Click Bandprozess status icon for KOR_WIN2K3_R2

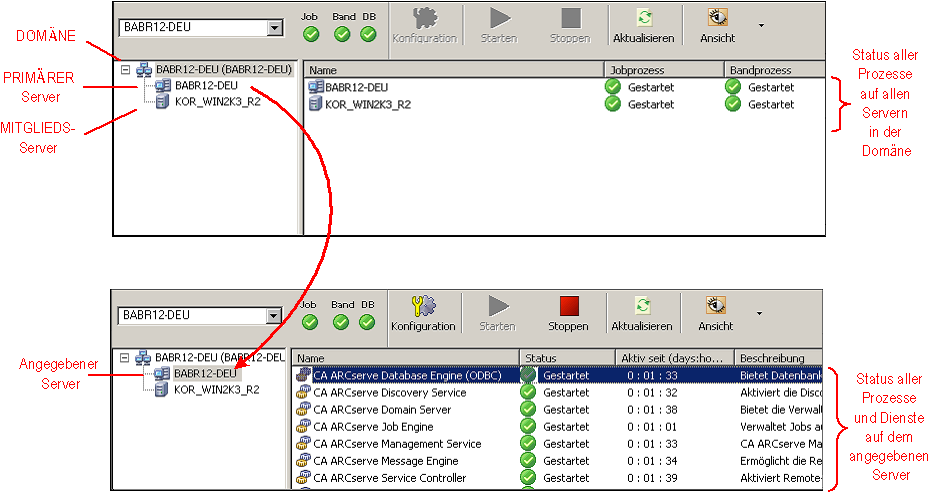[x=733, y=104]
